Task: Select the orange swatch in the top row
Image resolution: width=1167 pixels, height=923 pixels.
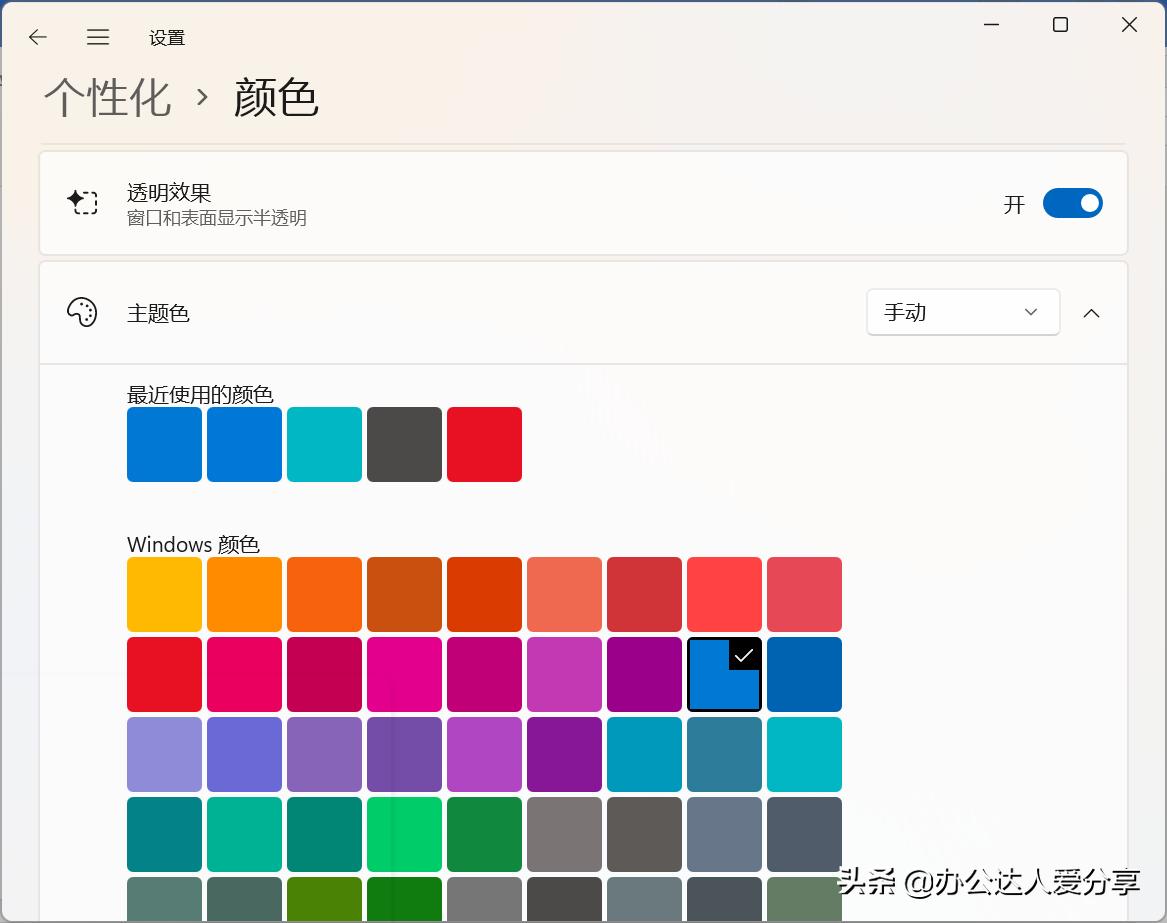Action: point(244,594)
